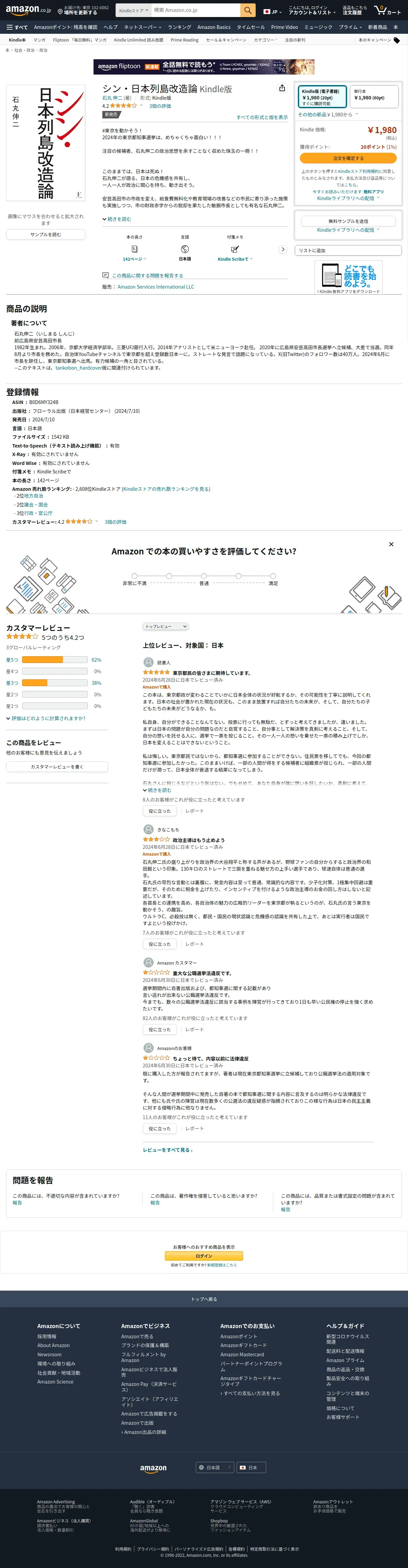Click the Amazonのお客様 reviewer avatar

click(148, 1048)
